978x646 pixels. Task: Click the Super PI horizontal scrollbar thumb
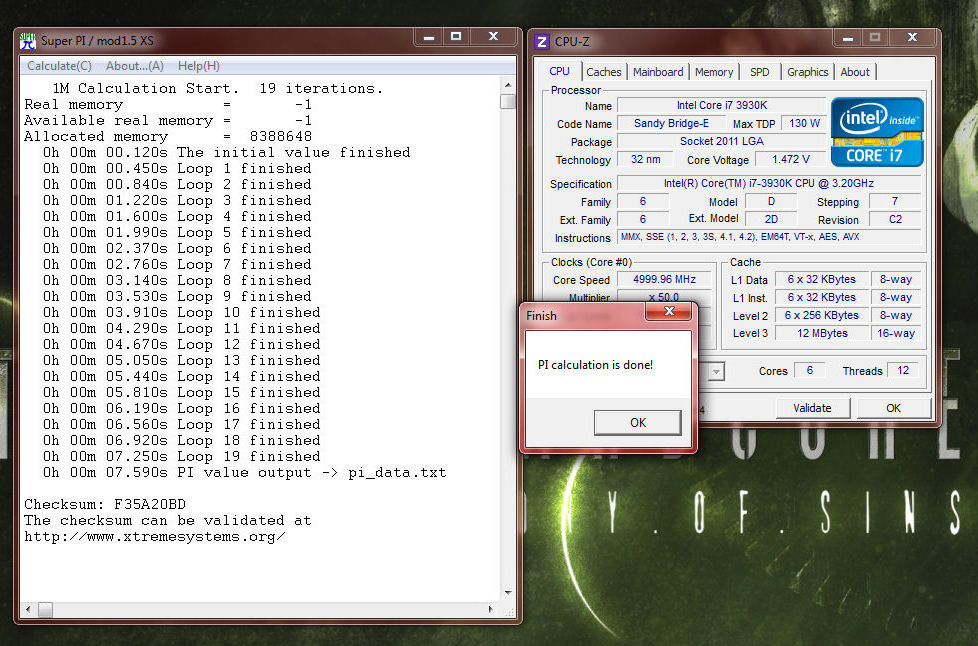tap(46, 609)
